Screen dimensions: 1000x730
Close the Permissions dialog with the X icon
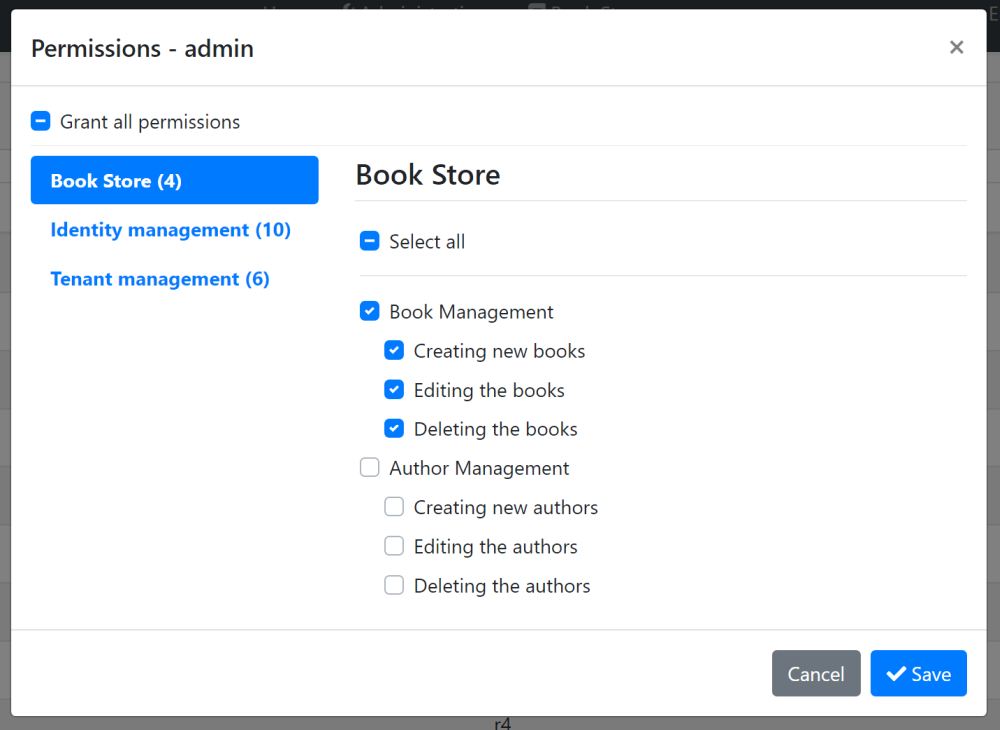[956, 47]
